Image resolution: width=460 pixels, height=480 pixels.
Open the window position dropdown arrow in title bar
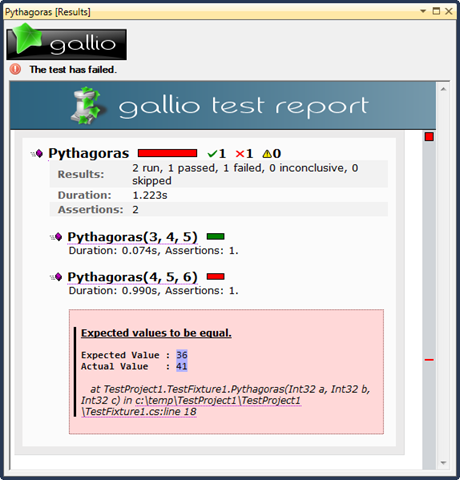423,11
